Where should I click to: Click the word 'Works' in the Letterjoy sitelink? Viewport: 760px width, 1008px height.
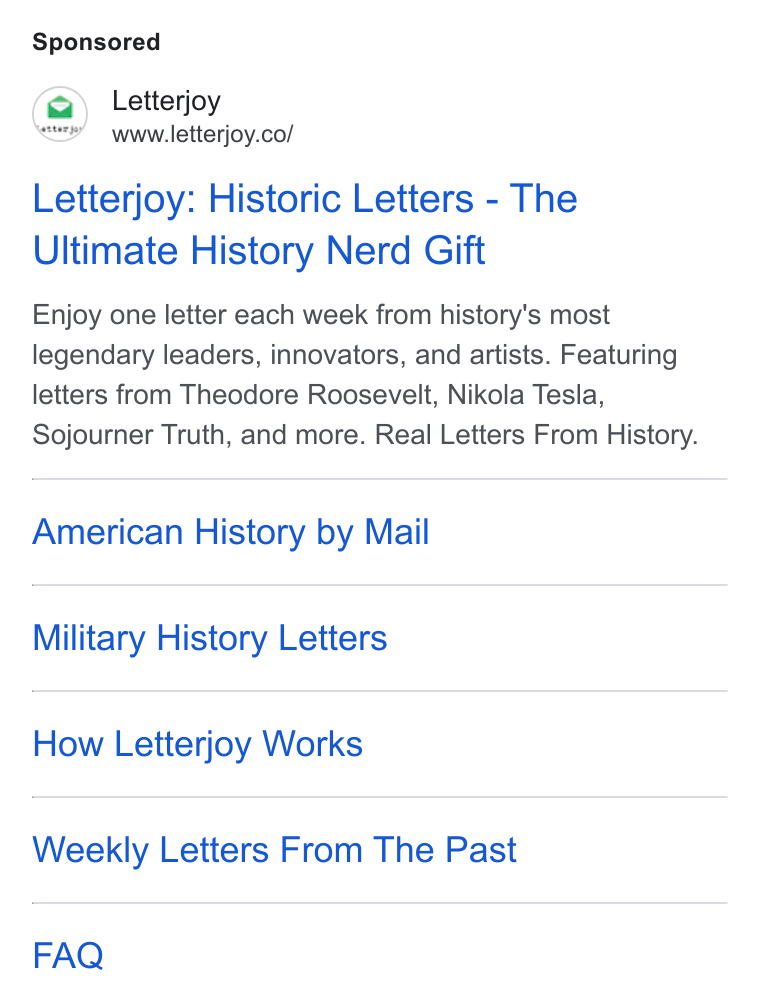coord(312,744)
